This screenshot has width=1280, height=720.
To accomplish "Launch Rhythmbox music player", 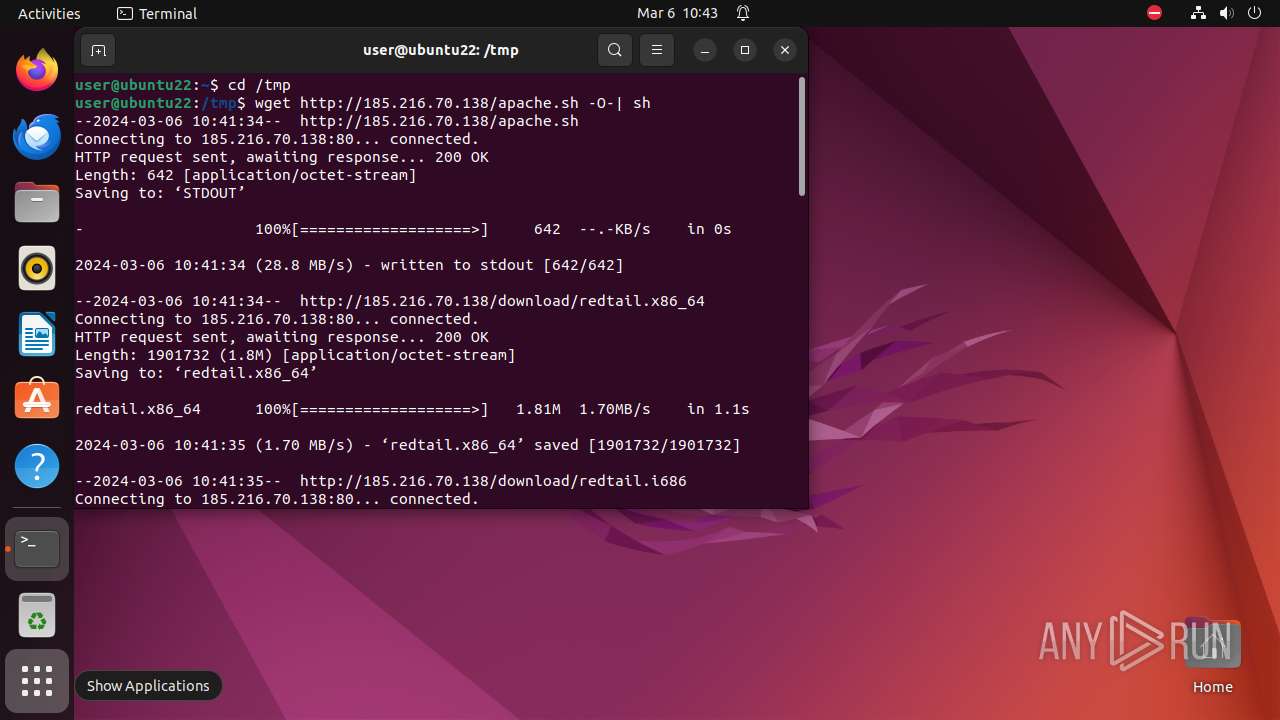I will pos(37,268).
